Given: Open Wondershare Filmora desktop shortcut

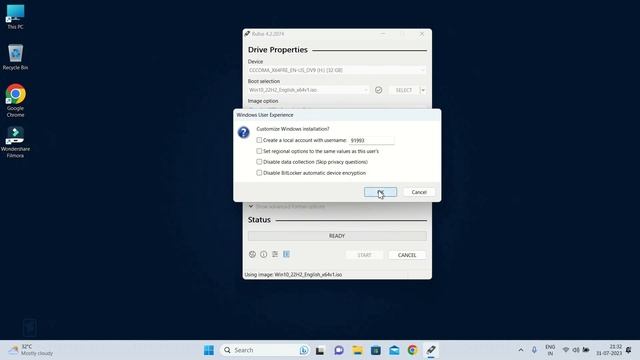Looking at the screenshot, I should point(16,142).
